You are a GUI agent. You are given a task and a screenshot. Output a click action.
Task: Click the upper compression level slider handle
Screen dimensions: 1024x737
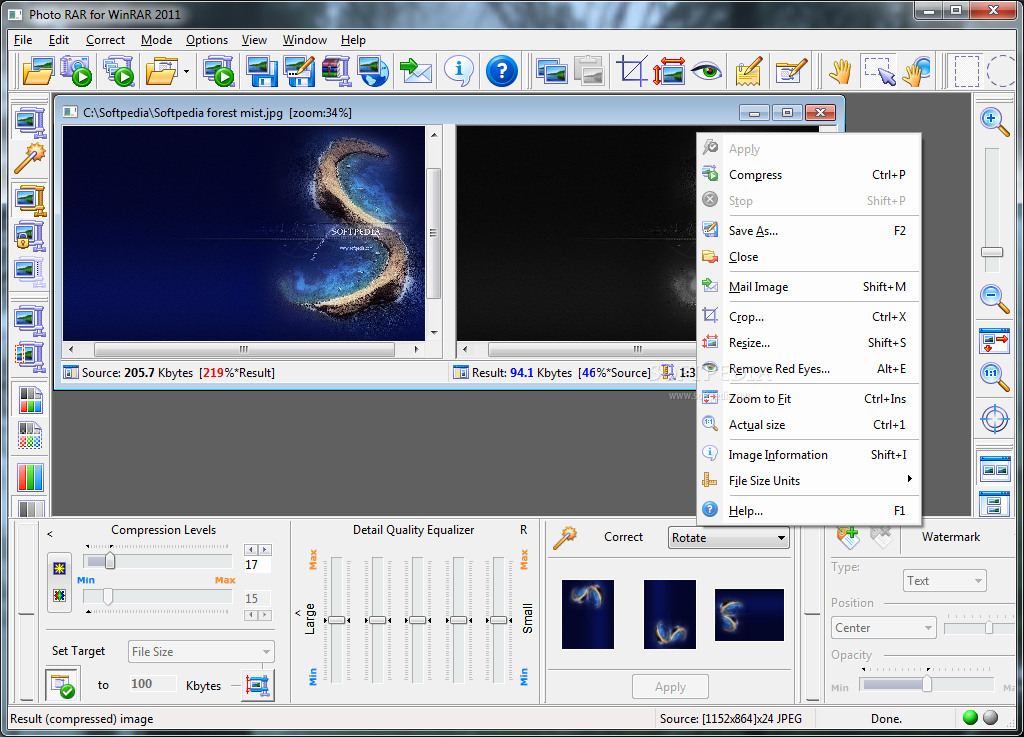pos(110,561)
